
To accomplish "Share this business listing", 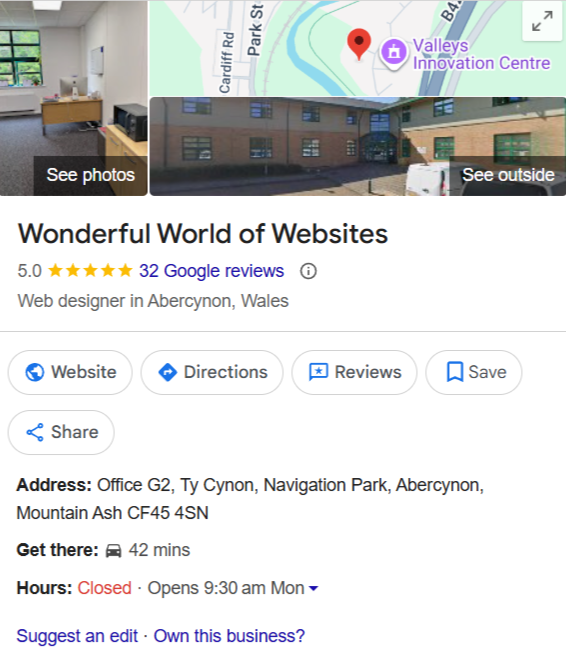I will [x=61, y=432].
